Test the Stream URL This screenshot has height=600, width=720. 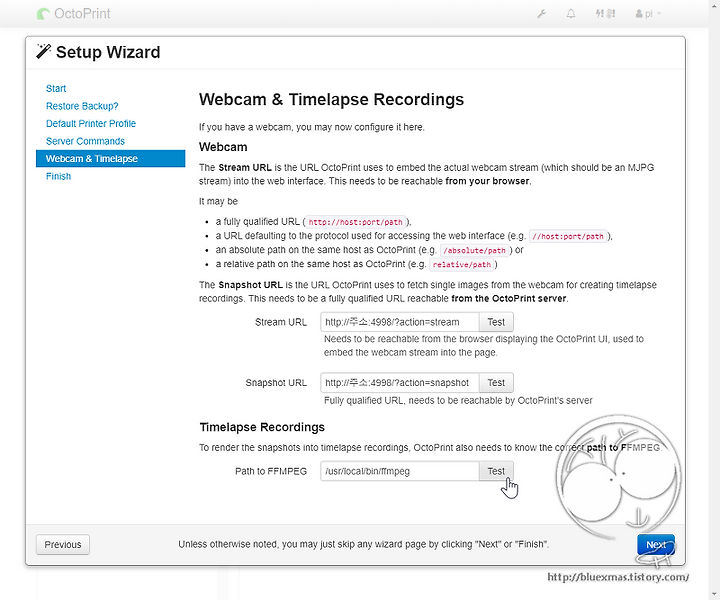coord(496,322)
